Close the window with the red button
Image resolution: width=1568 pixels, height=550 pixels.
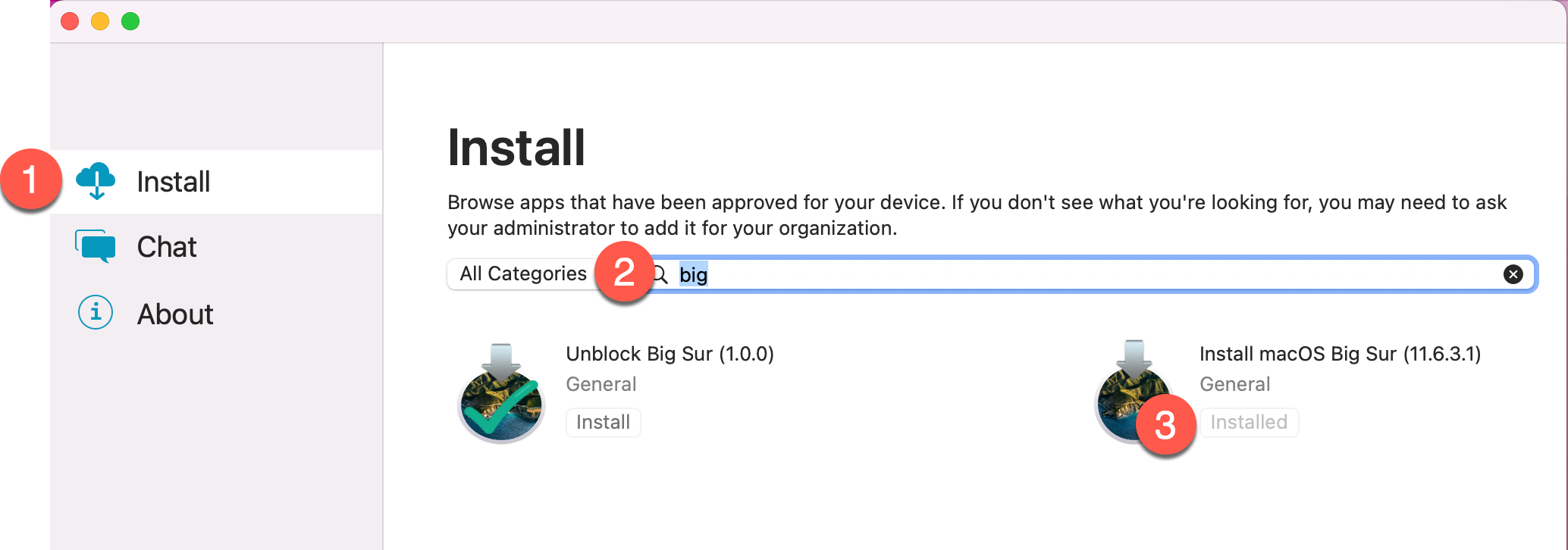(x=70, y=21)
